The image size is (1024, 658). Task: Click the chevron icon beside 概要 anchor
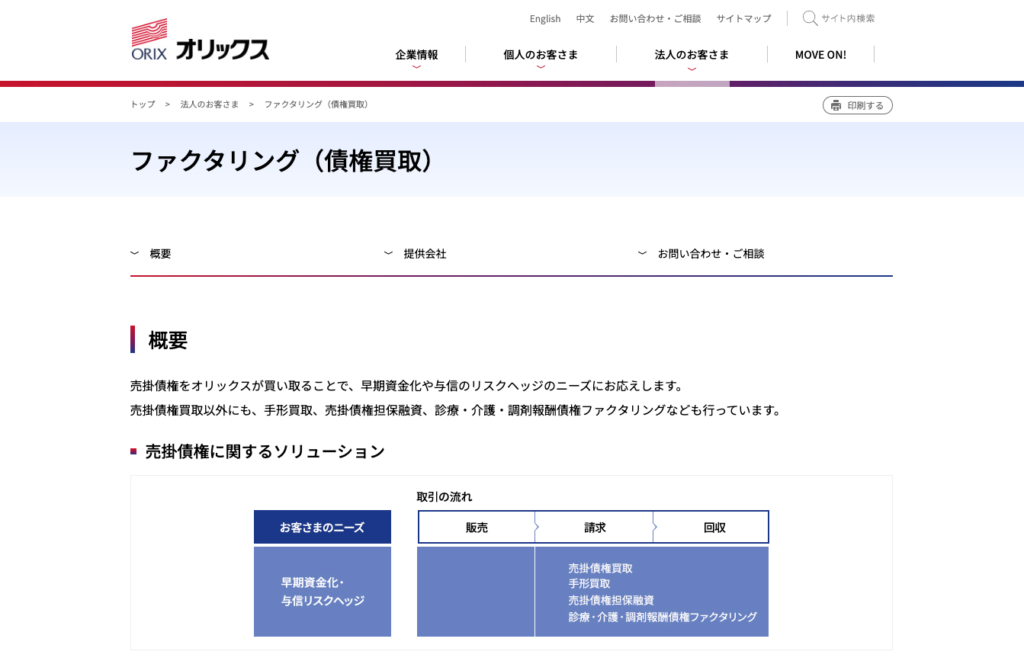[x=135, y=254]
